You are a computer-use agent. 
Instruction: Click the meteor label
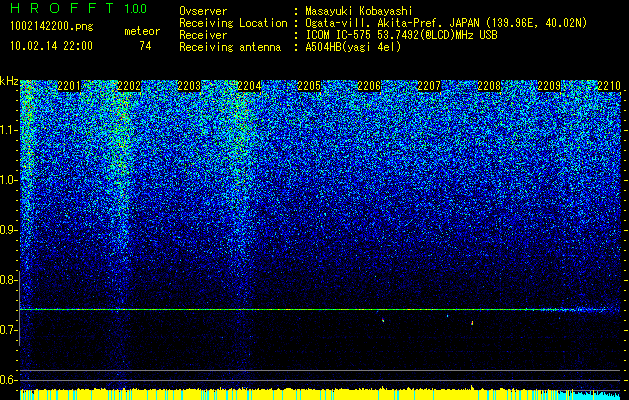tap(142, 32)
